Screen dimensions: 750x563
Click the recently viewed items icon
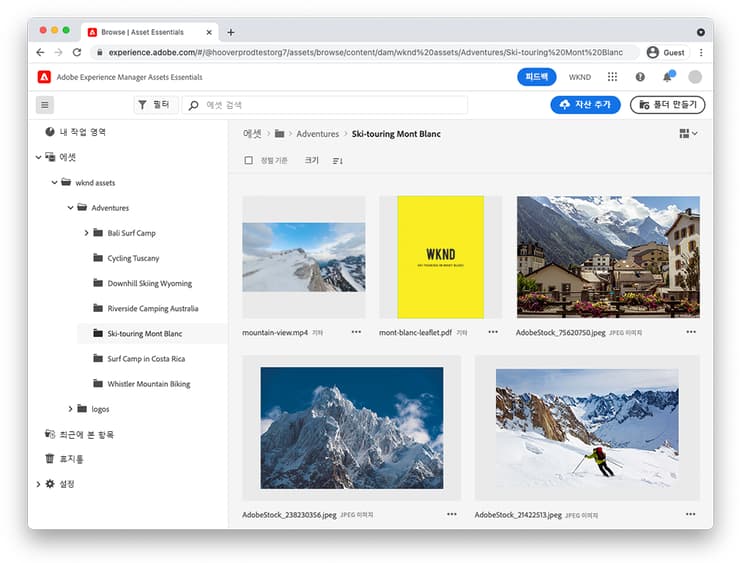pos(50,434)
